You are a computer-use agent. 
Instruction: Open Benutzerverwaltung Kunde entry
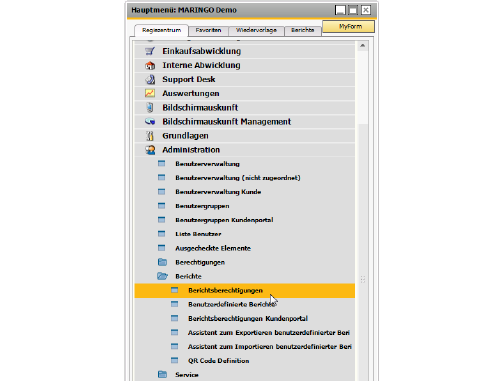tap(218, 192)
